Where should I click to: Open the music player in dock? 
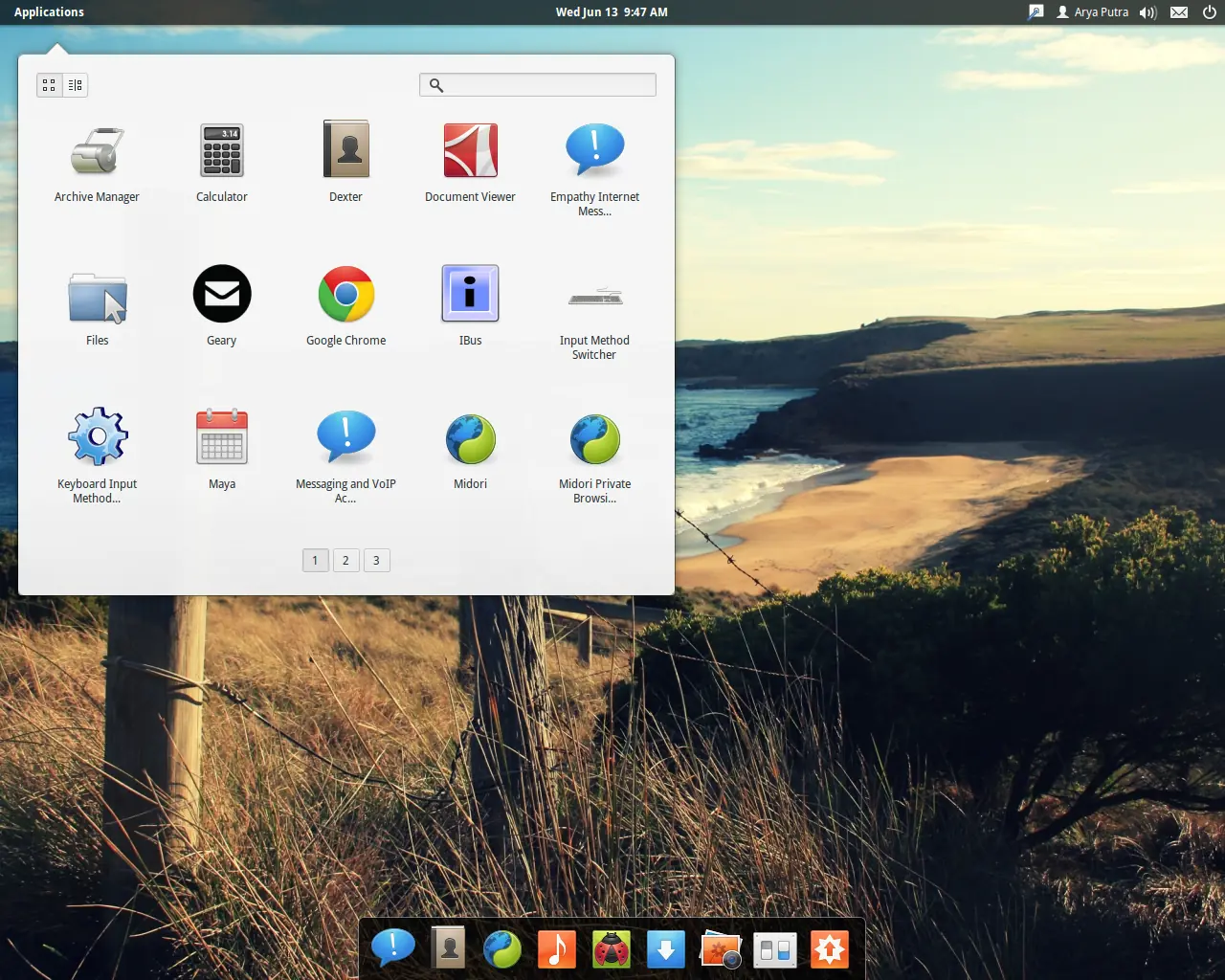(557, 949)
